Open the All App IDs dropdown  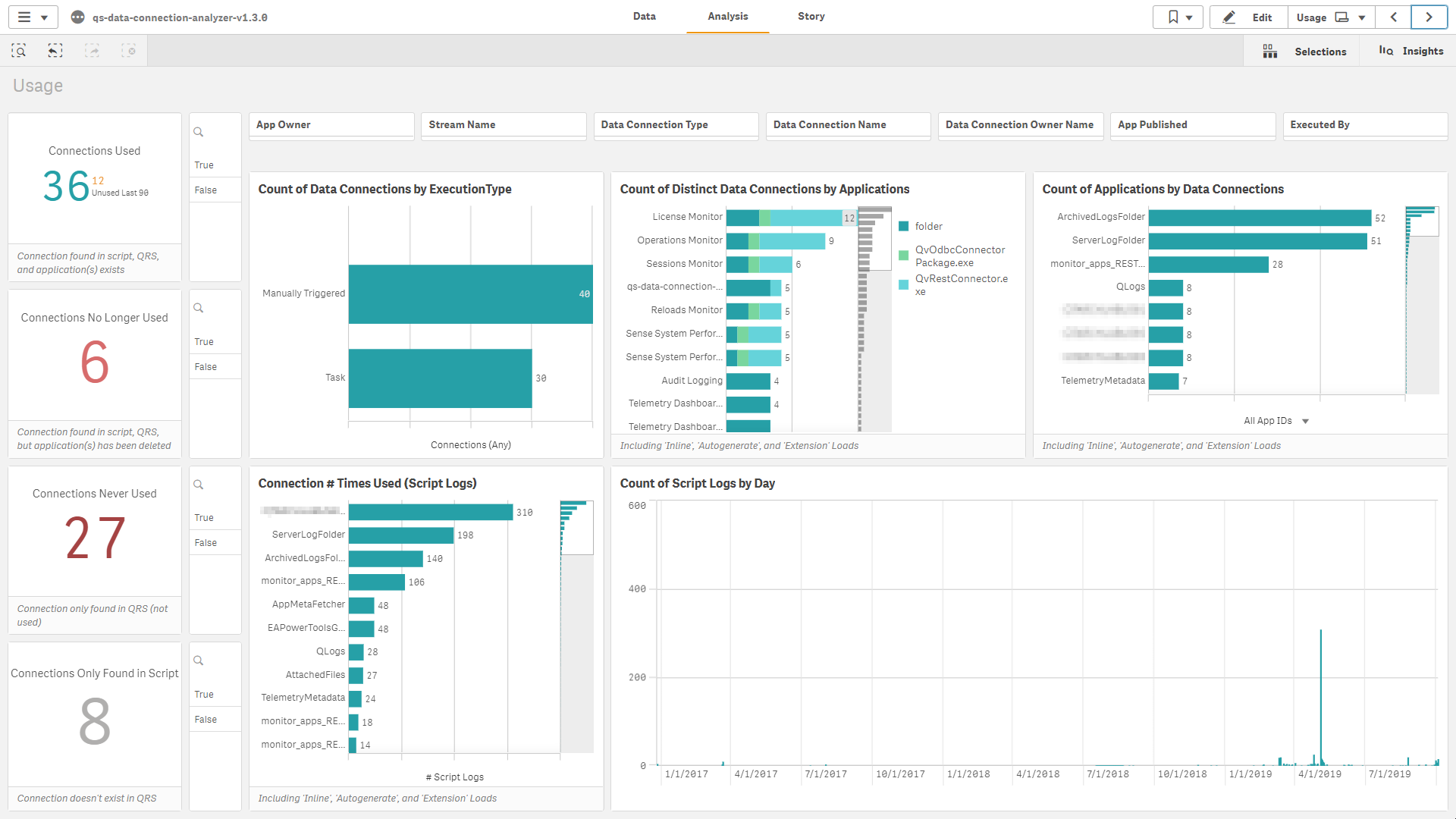[1276, 420]
